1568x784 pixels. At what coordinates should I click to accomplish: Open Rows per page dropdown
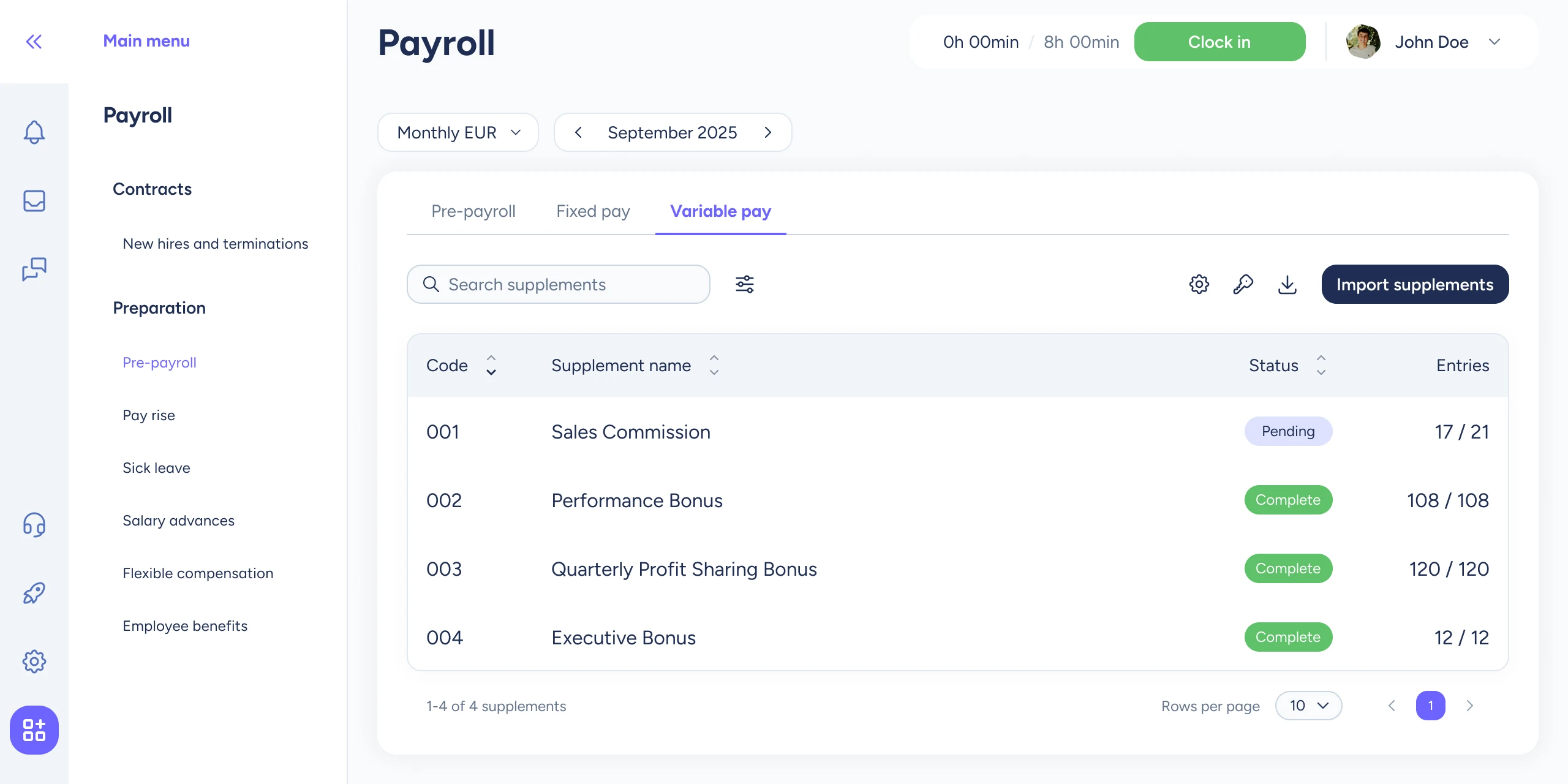(x=1308, y=706)
